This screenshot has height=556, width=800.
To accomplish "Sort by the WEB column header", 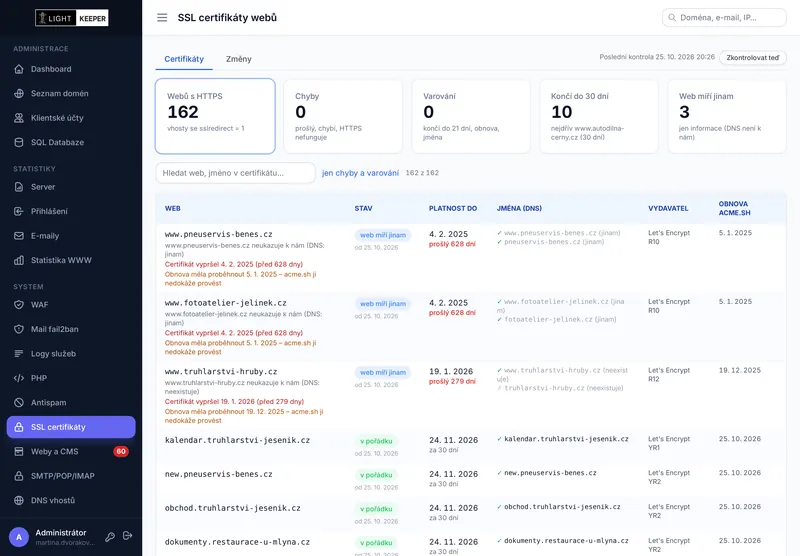I will pos(172,208).
